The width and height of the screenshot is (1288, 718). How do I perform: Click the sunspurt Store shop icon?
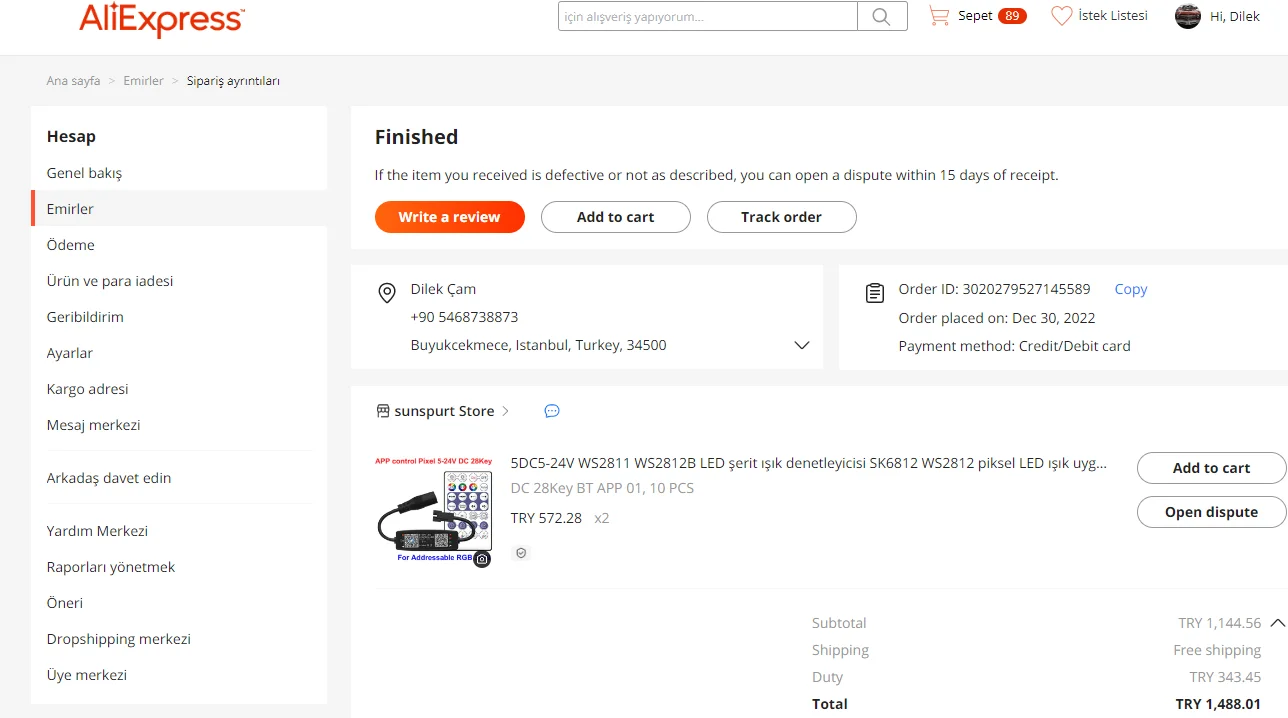tap(382, 411)
